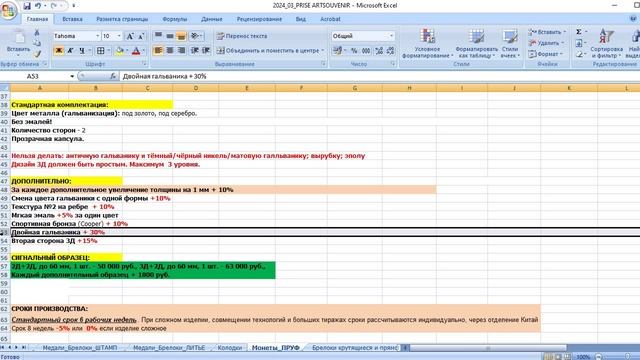Viewport: 640px width, 360px height.
Task: Click the formula bar with Двойная гальваника
Action: 380,76
